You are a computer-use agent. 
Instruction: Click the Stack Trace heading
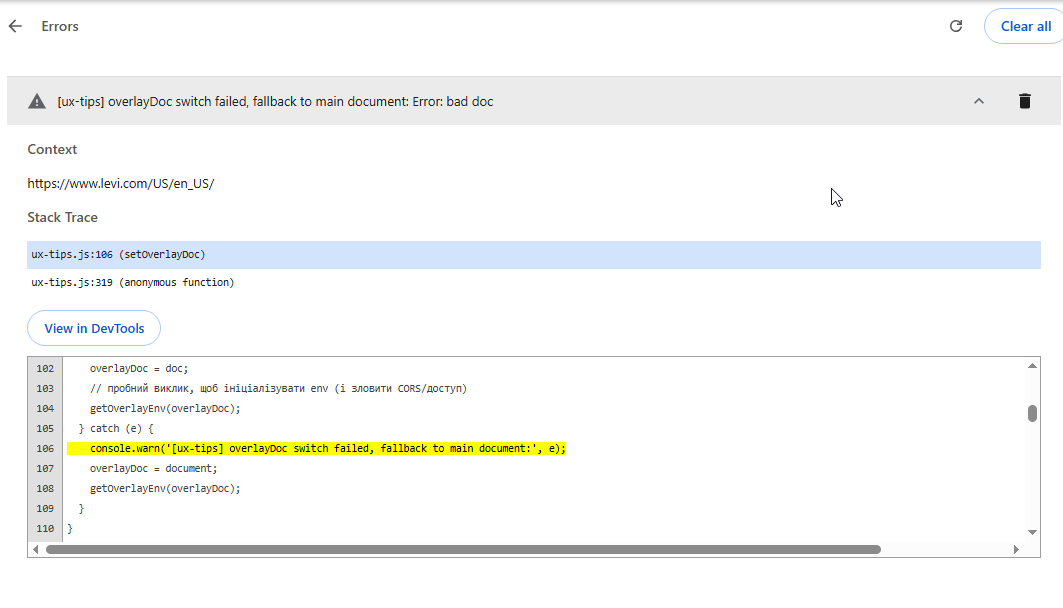(62, 218)
